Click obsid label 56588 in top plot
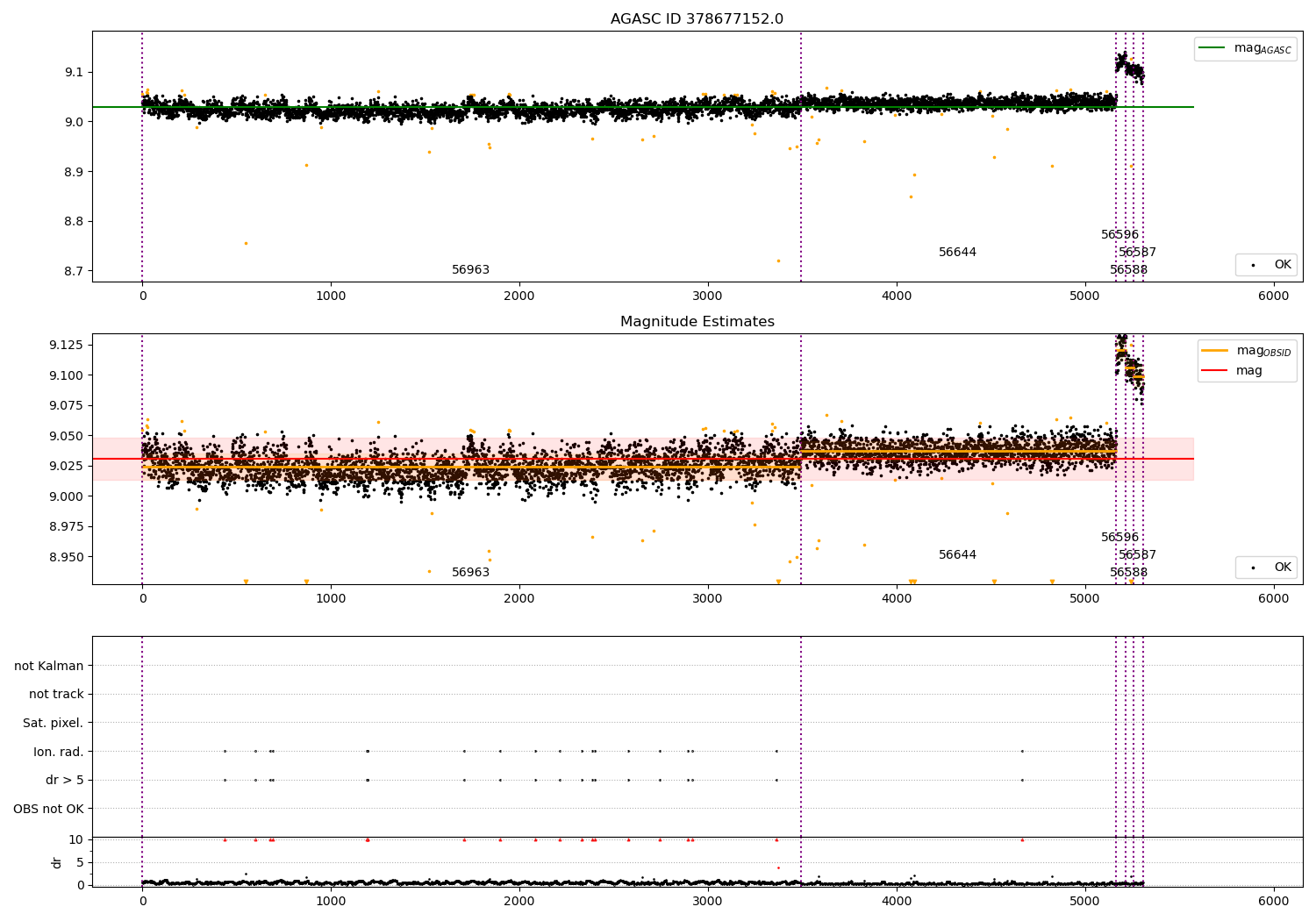1316x921 pixels. [1129, 270]
